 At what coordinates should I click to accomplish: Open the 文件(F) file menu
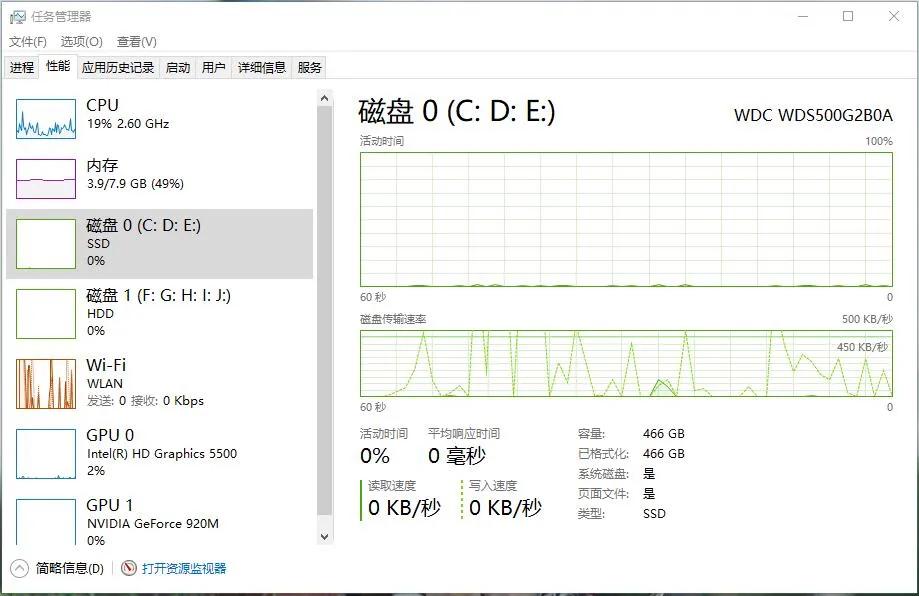pos(28,42)
